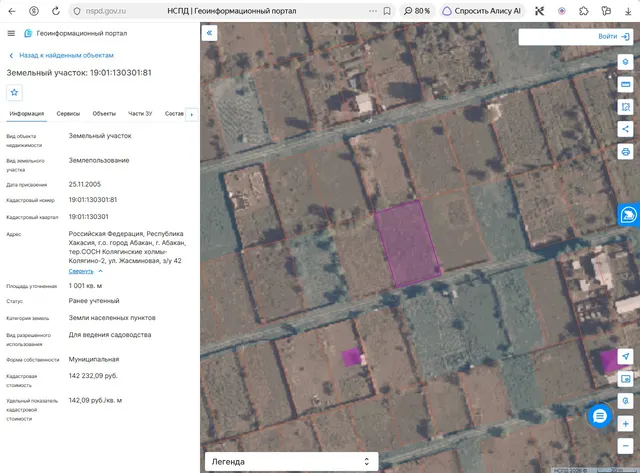
Task: Click the cadastral value 142 232,09 руб.
Action: click(x=93, y=375)
